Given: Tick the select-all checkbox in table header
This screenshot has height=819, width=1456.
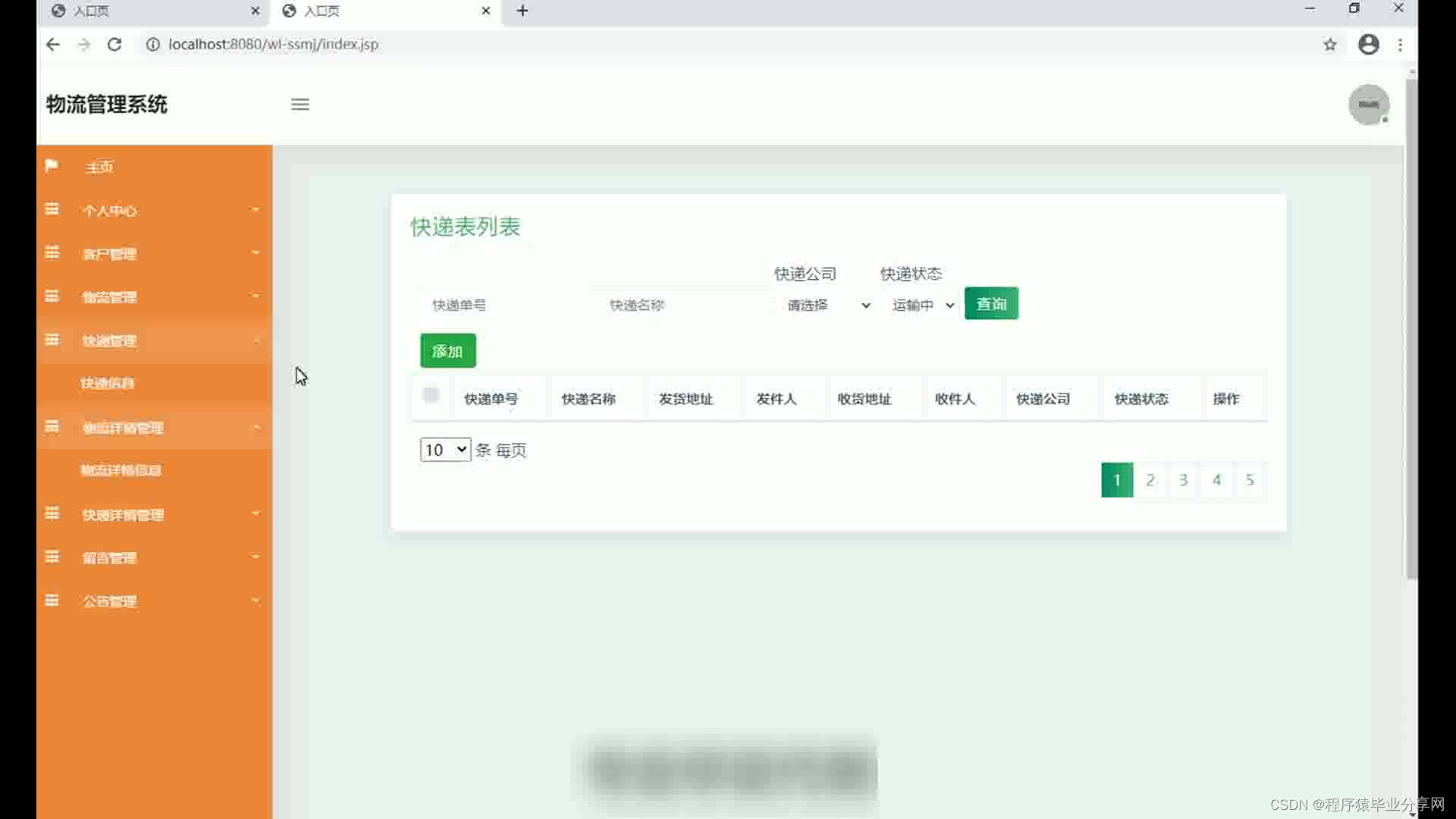Looking at the screenshot, I should [x=431, y=395].
